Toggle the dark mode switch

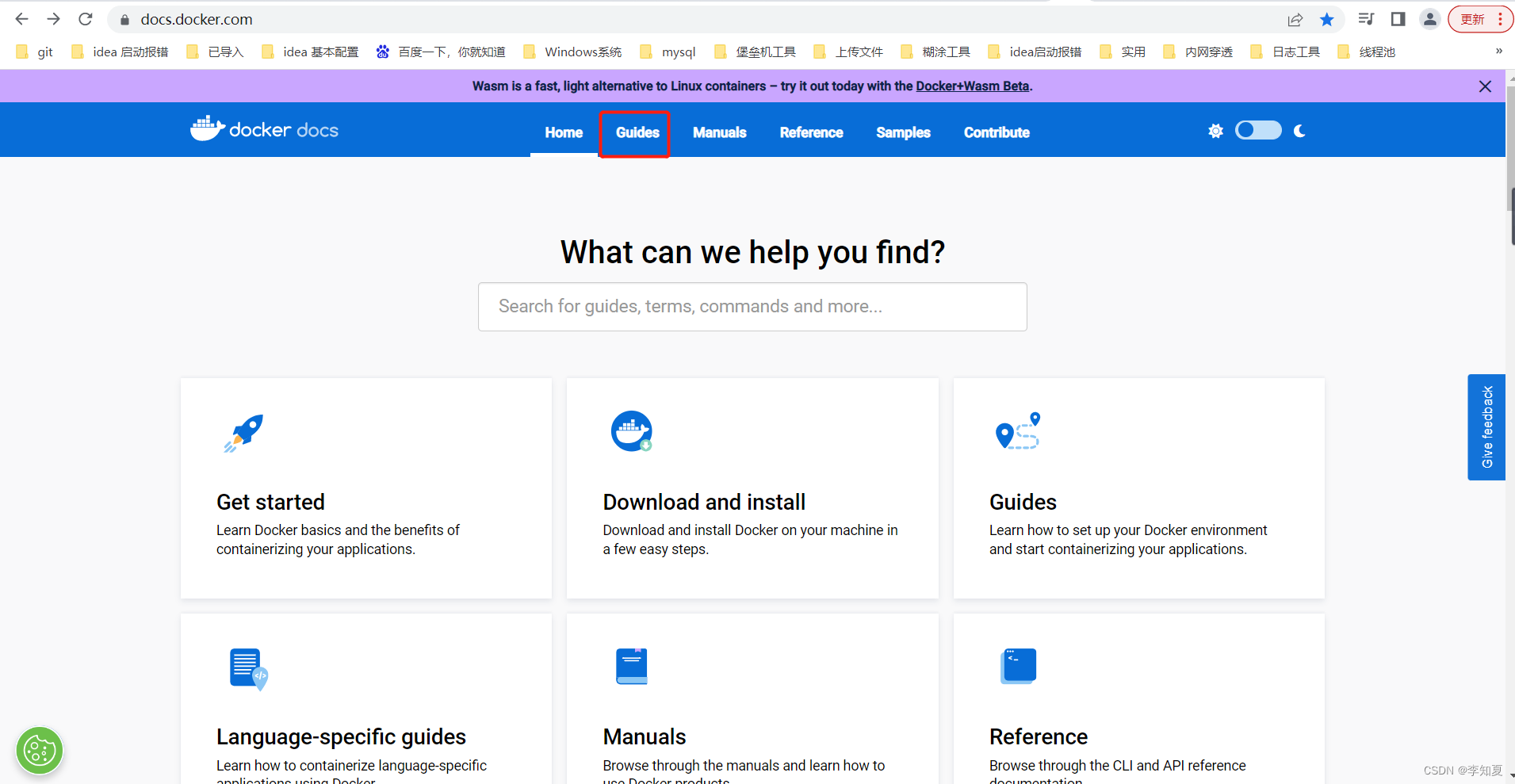[x=1258, y=130]
